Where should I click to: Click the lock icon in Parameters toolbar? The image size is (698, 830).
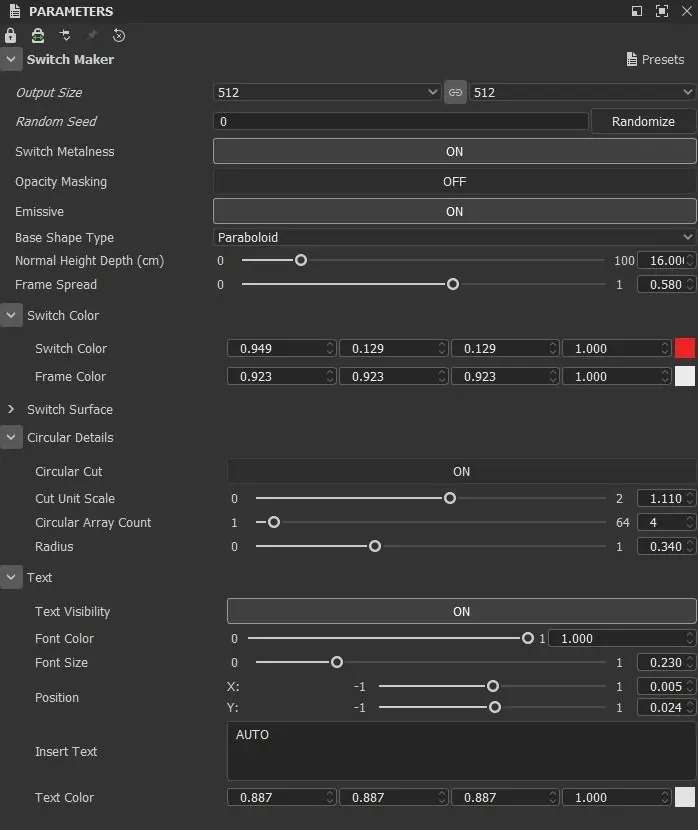click(11, 35)
